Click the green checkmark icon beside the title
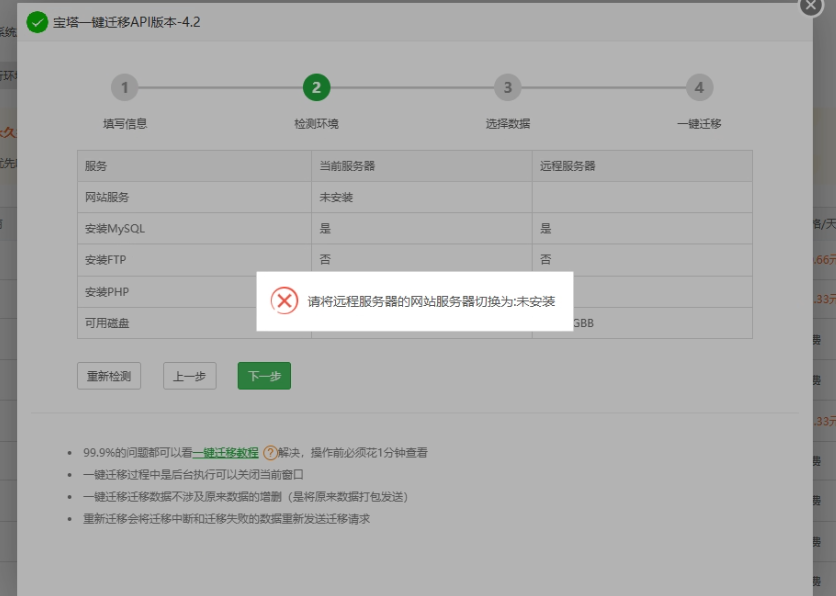The width and height of the screenshot is (836, 596). point(37,22)
